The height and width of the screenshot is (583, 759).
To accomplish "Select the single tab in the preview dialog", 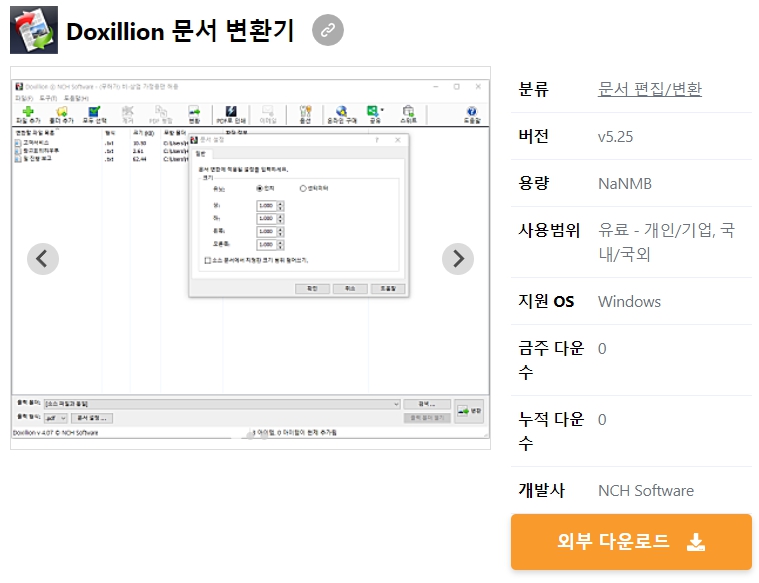I will (200, 153).
